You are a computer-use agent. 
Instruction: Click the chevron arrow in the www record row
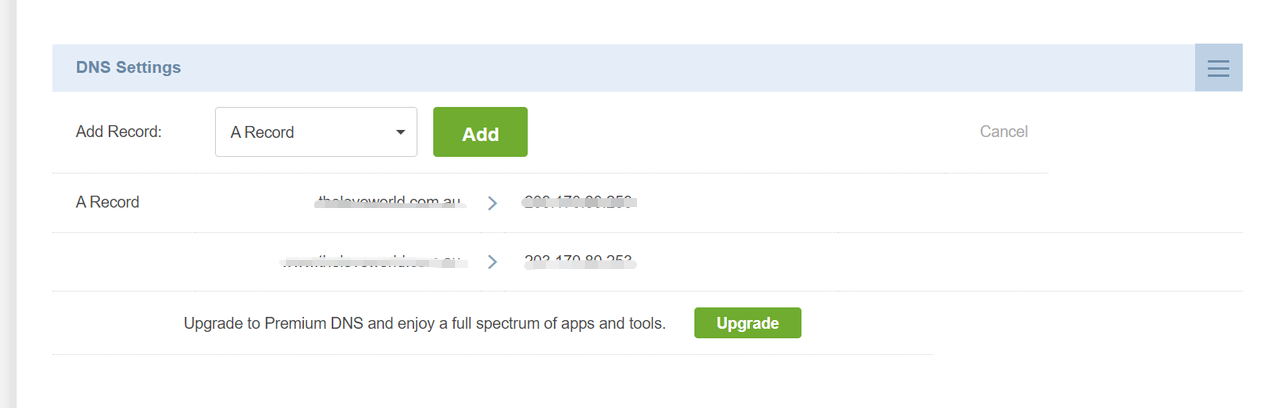(x=492, y=262)
